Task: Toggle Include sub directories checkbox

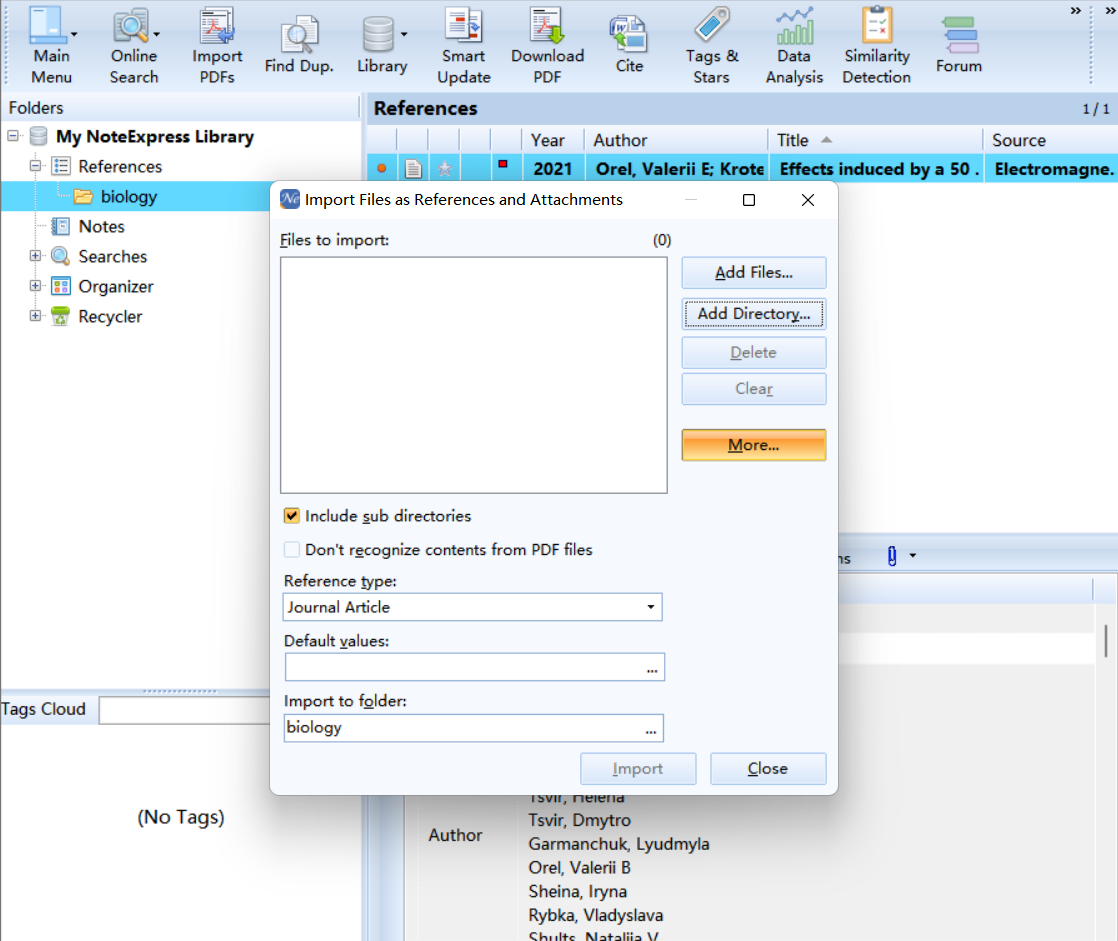Action: 292,515
